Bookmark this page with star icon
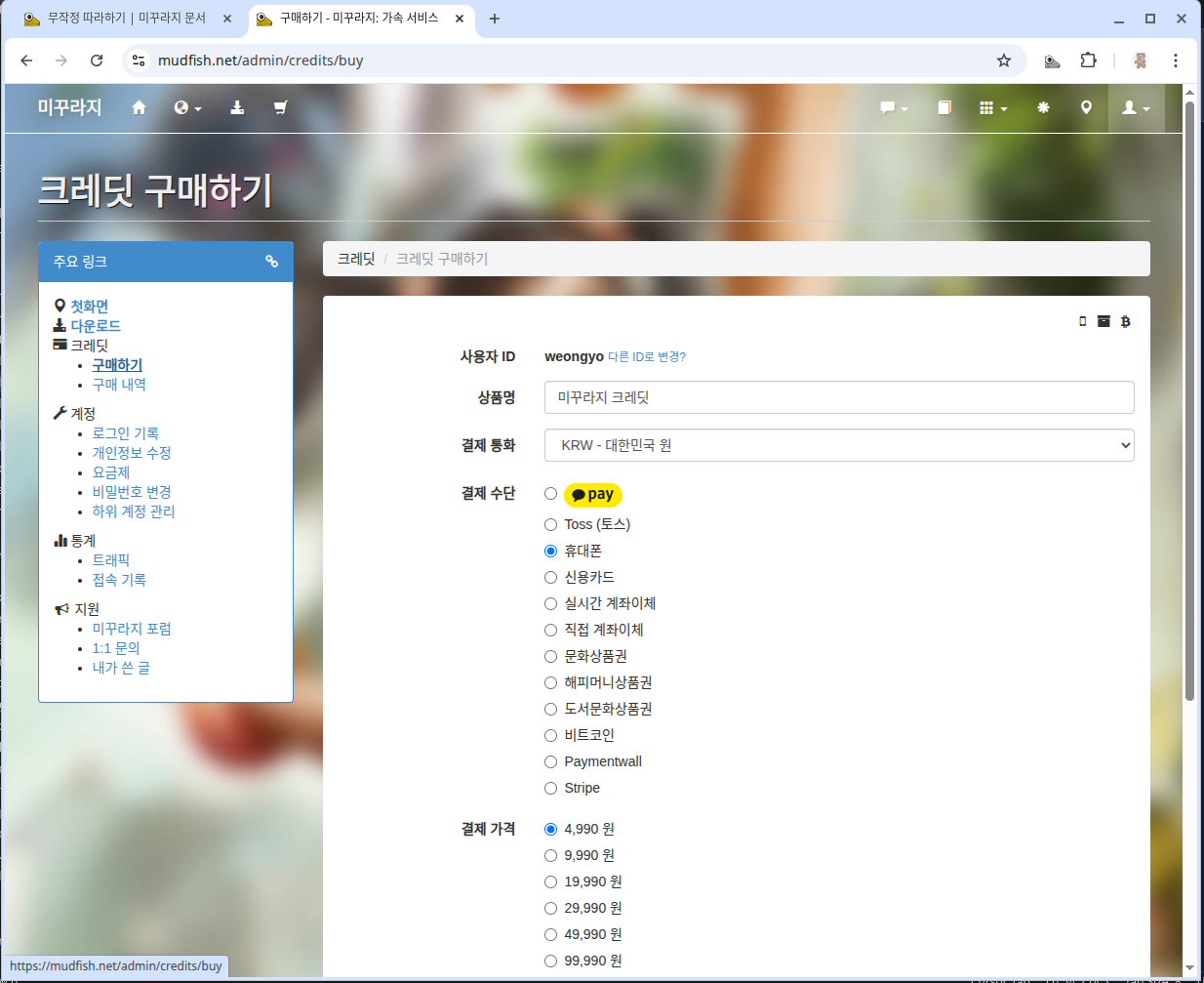This screenshot has width=1204, height=983. [1003, 61]
